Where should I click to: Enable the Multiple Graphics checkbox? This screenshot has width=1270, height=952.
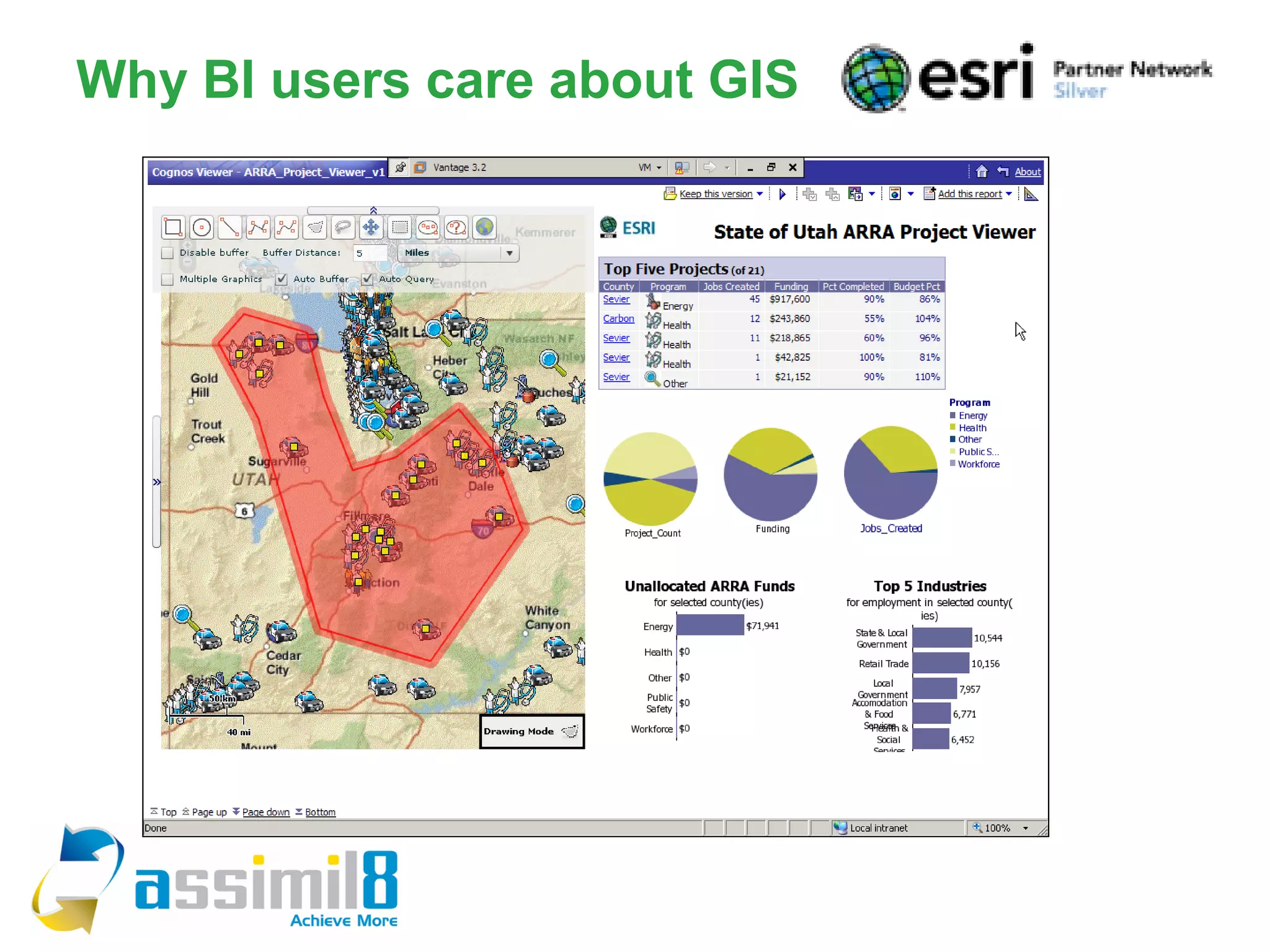[x=167, y=280]
